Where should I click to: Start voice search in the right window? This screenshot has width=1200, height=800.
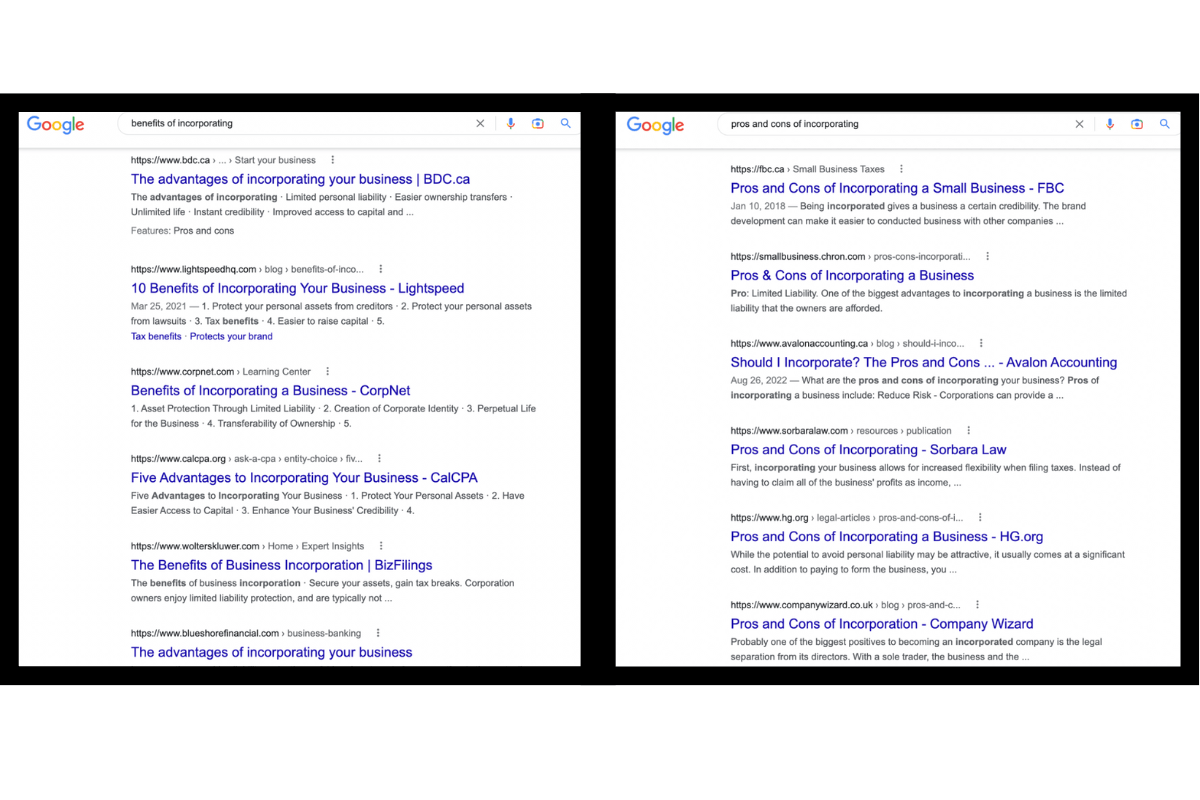[1109, 124]
